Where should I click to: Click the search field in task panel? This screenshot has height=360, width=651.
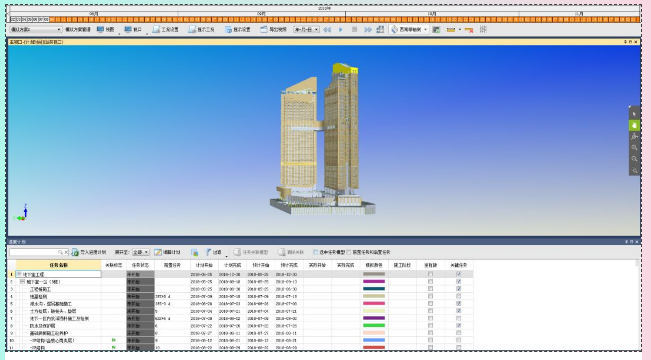36,252
